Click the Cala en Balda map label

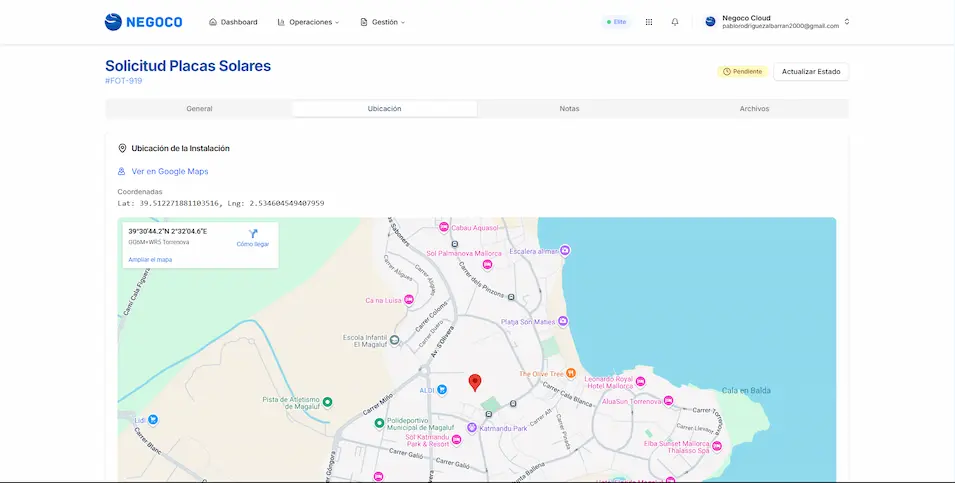click(x=746, y=390)
